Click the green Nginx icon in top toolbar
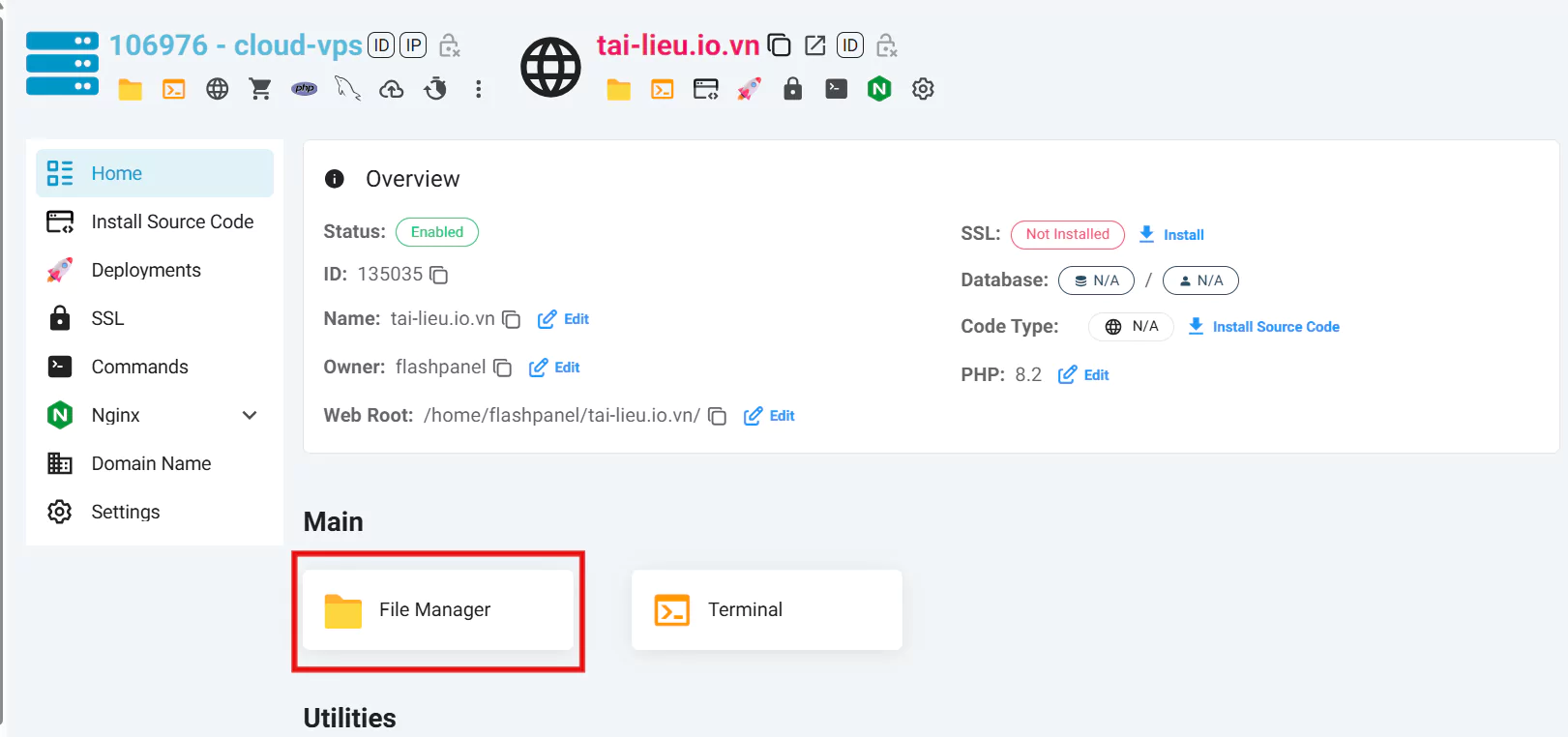 pos(879,89)
